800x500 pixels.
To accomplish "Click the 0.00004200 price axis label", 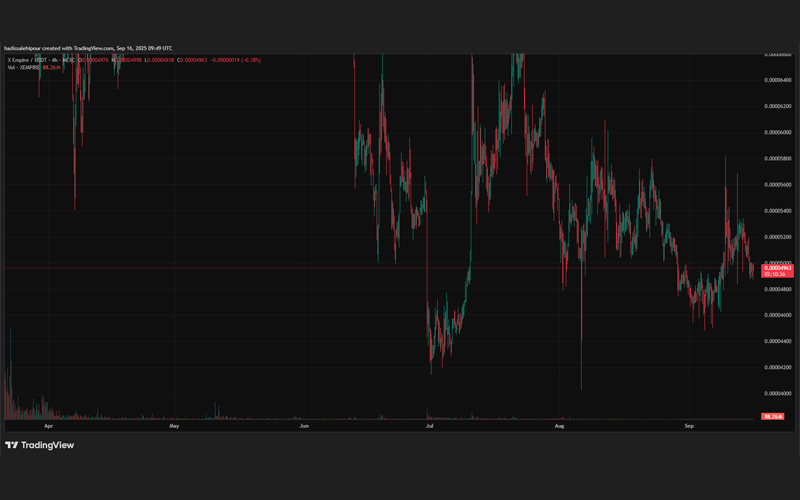I will click(778, 367).
